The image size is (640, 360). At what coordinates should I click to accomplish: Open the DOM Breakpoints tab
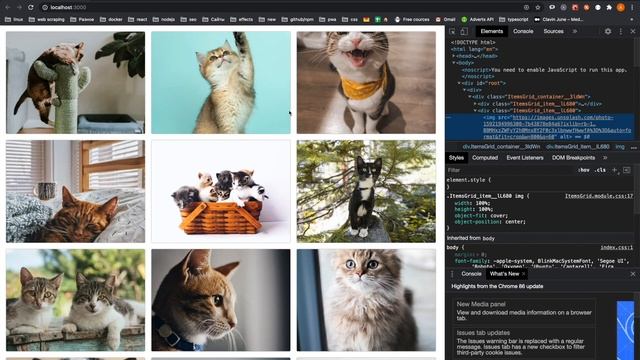pyautogui.click(x=573, y=158)
